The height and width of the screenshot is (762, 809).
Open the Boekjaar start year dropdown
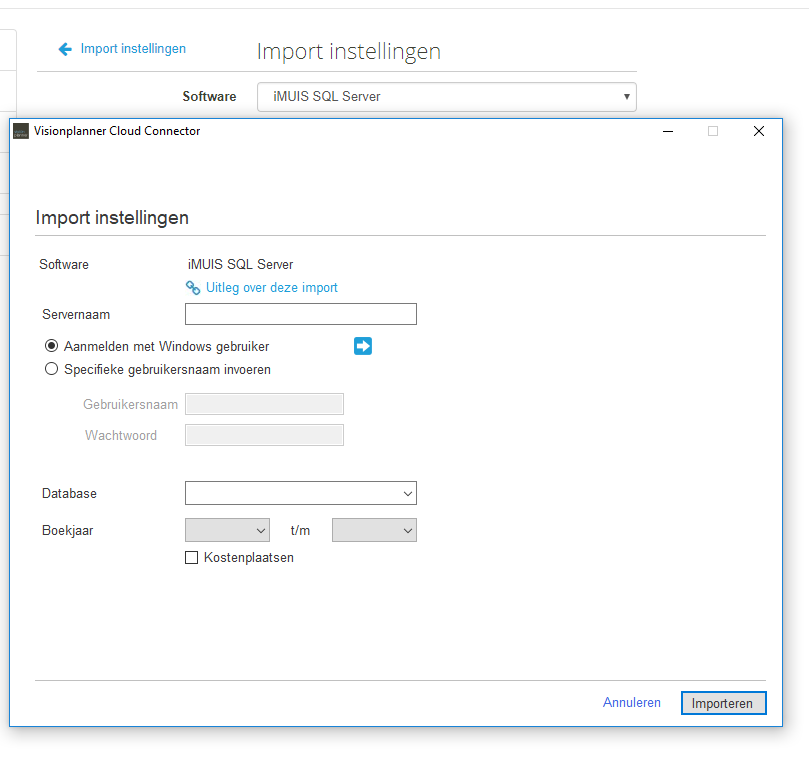coord(227,530)
